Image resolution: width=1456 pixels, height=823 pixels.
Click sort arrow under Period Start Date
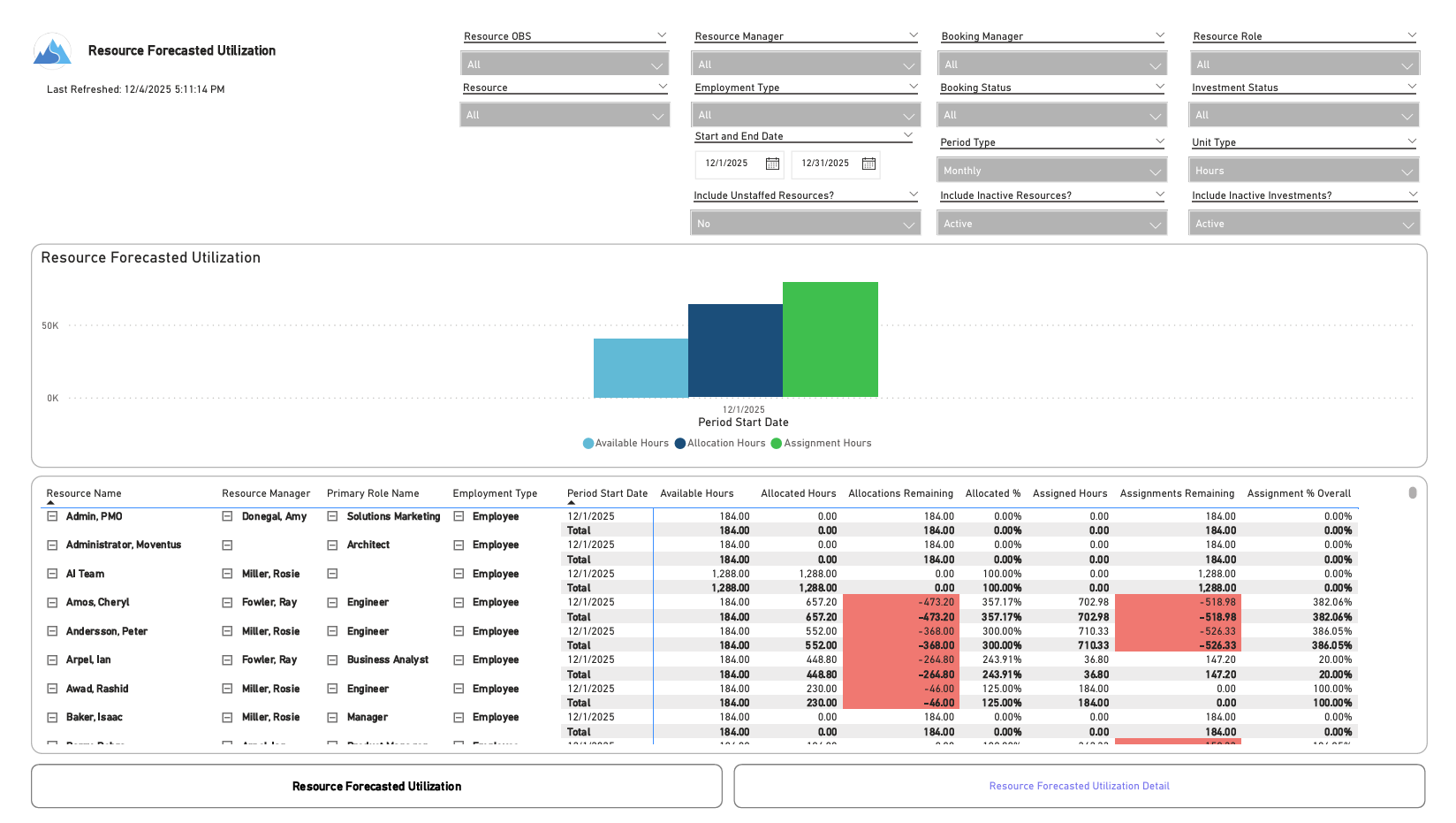click(x=572, y=503)
